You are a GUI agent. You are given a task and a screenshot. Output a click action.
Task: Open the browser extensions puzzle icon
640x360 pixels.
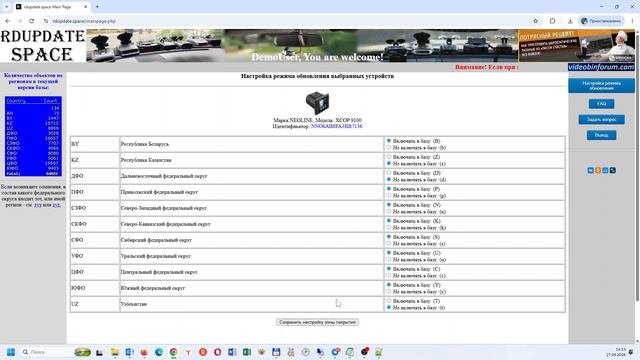pos(552,21)
